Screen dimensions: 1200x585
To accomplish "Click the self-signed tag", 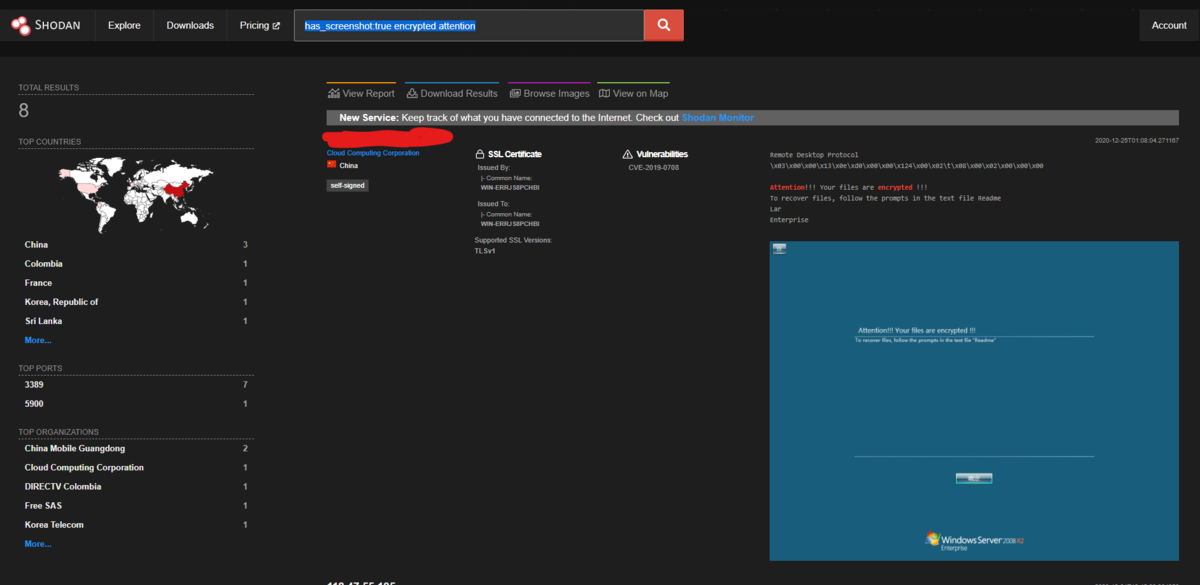I will point(348,185).
